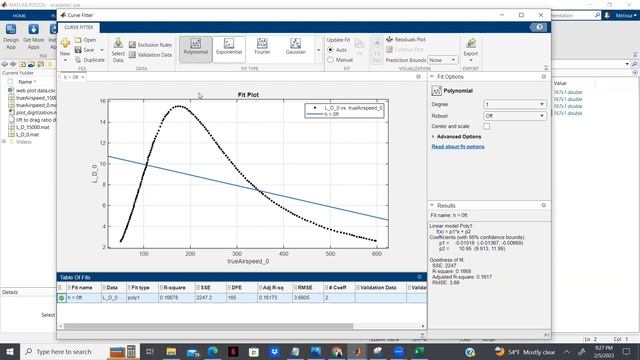Click the Fit Plot legend box
This screenshot has height=360, width=640.
click(344, 111)
